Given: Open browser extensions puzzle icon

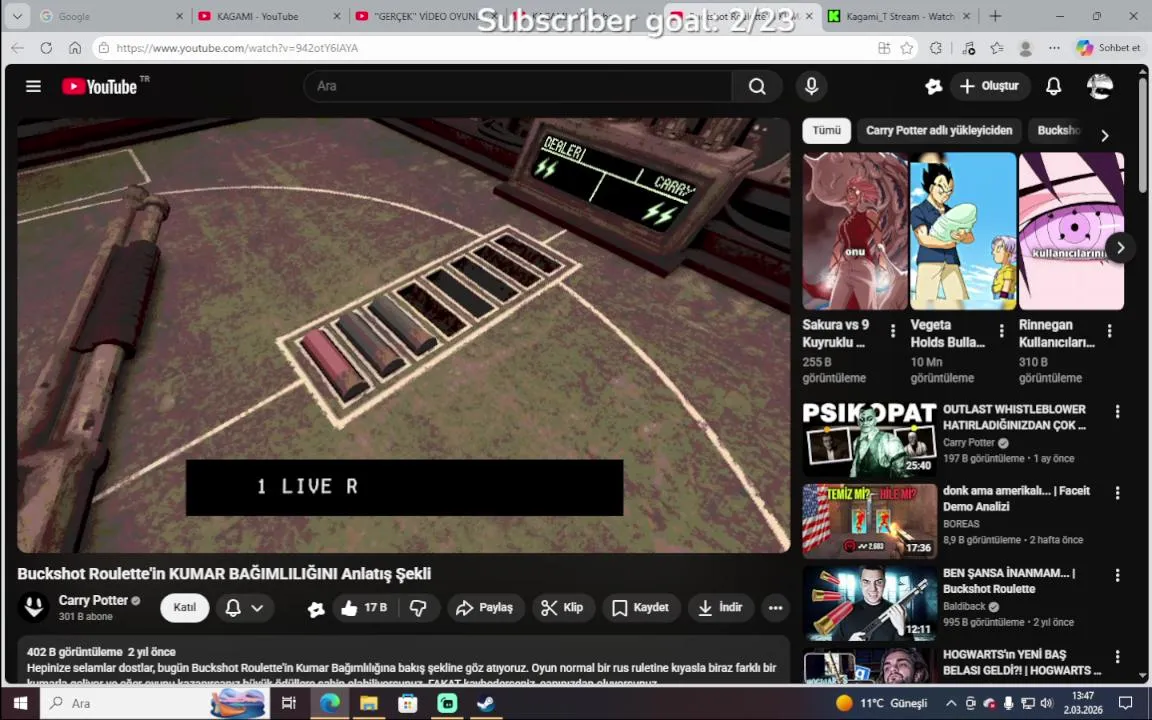Looking at the screenshot, I should [x=935, y=48].
